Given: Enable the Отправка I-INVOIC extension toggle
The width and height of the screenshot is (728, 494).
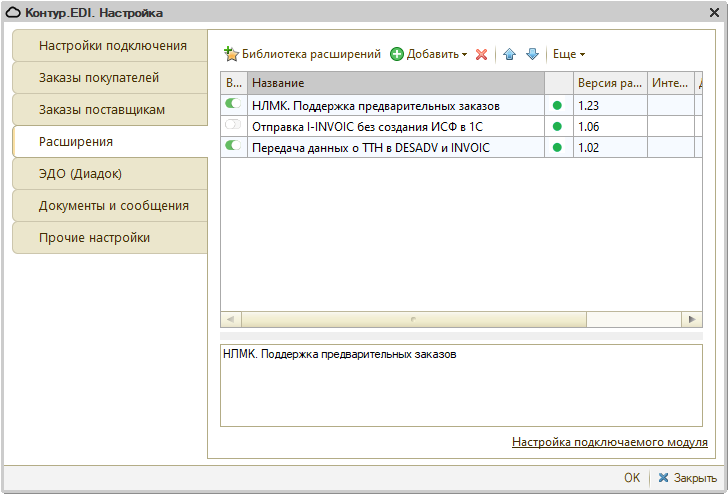Looking at the screenshot, I should pos(234,125).
